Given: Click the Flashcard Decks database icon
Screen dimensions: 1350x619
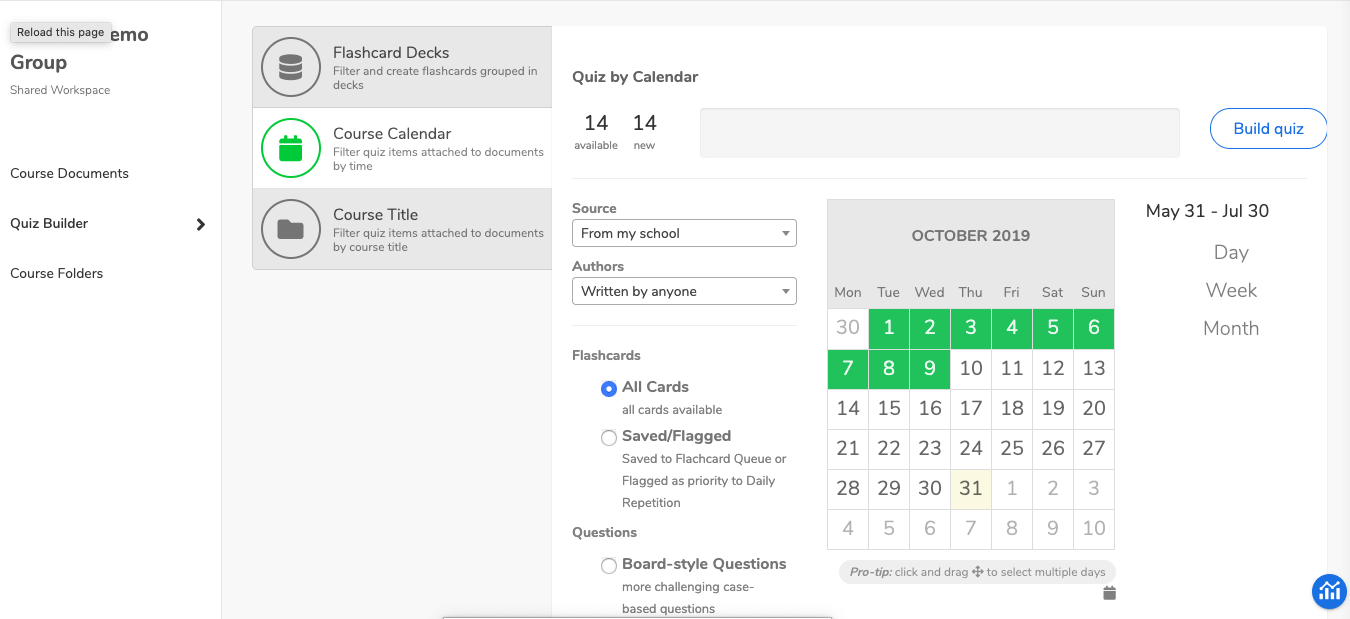Looking at the screenshot, I should 290,67.
